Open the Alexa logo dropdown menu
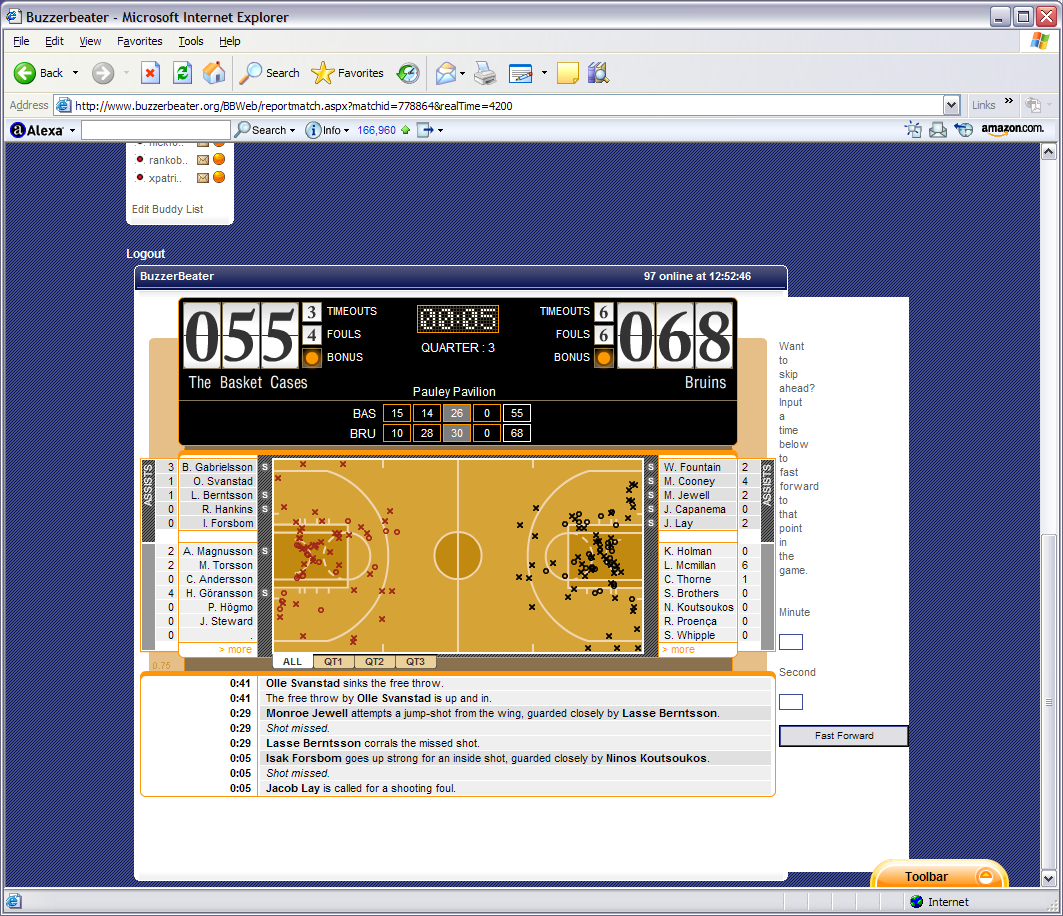 [x=73, y=130]
